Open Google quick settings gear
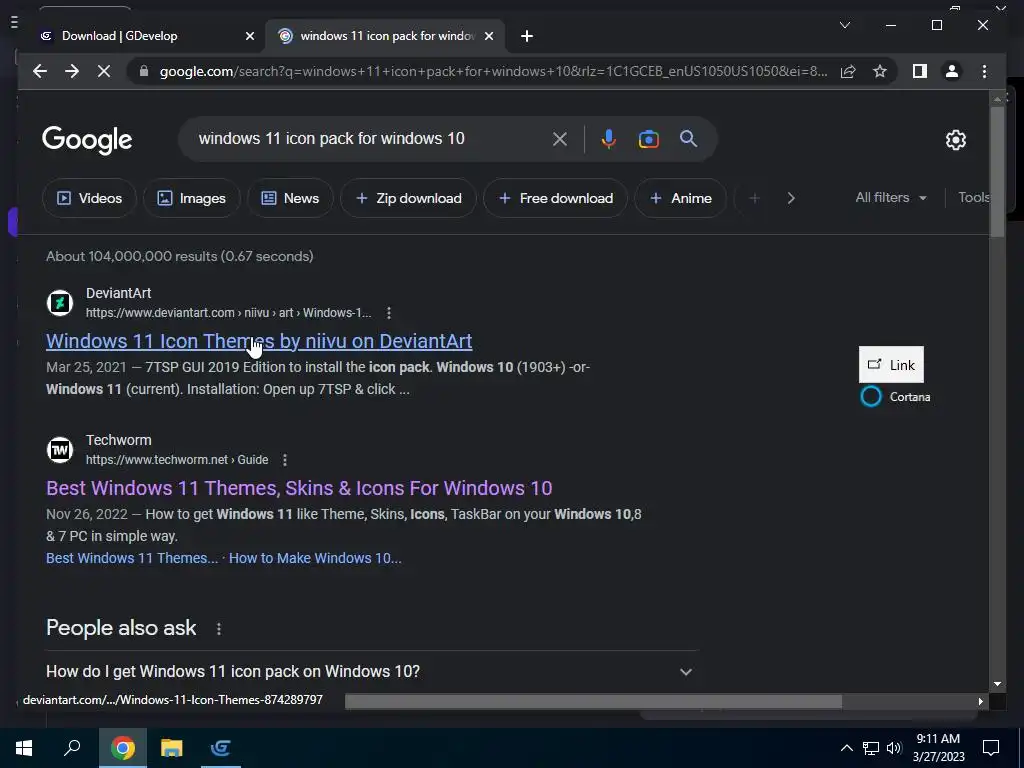 [955, 140]
